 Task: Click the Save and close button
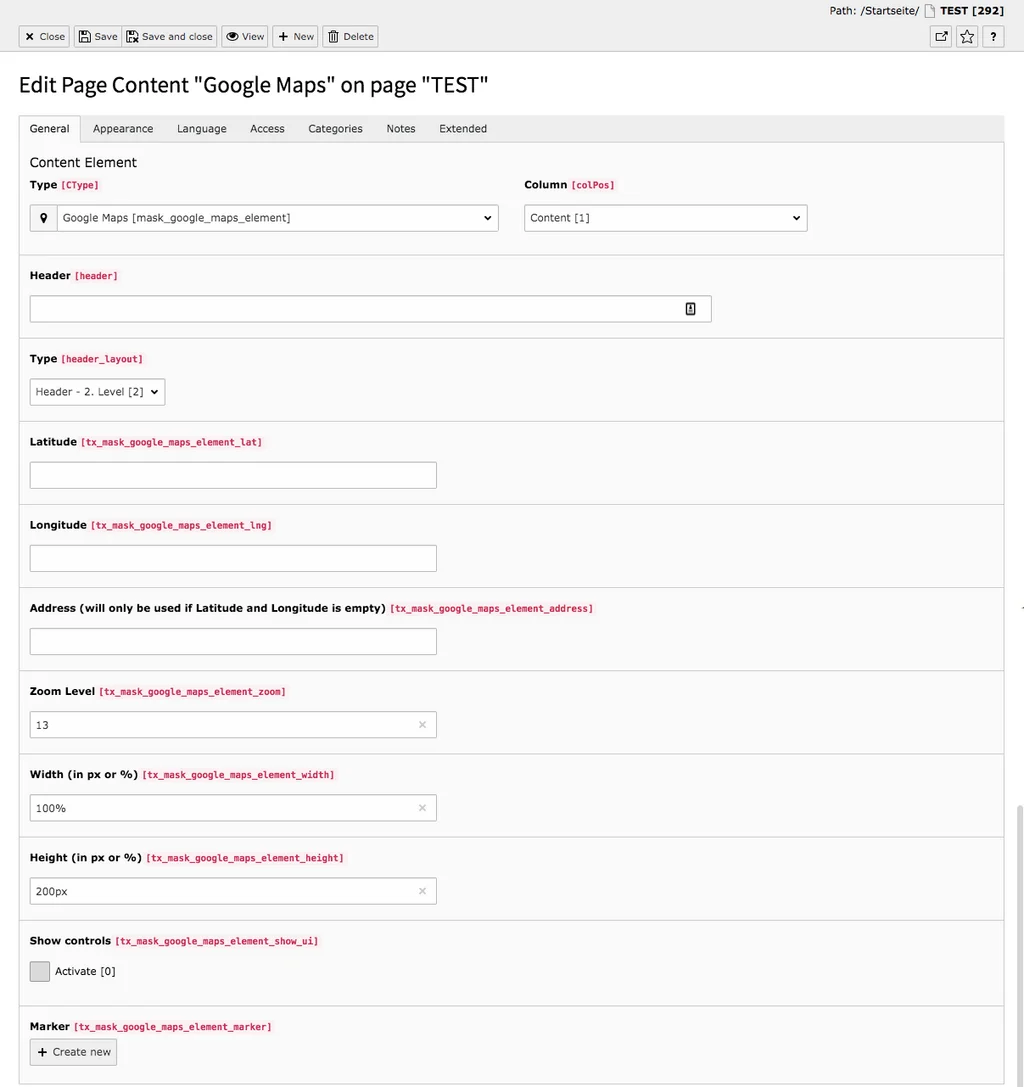click(x=169, y=36)
